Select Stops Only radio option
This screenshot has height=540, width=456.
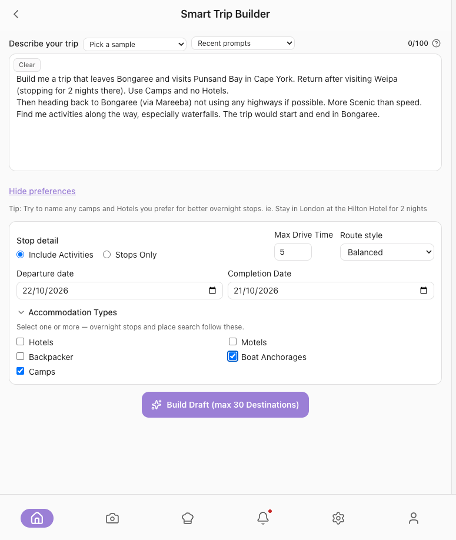107,255
